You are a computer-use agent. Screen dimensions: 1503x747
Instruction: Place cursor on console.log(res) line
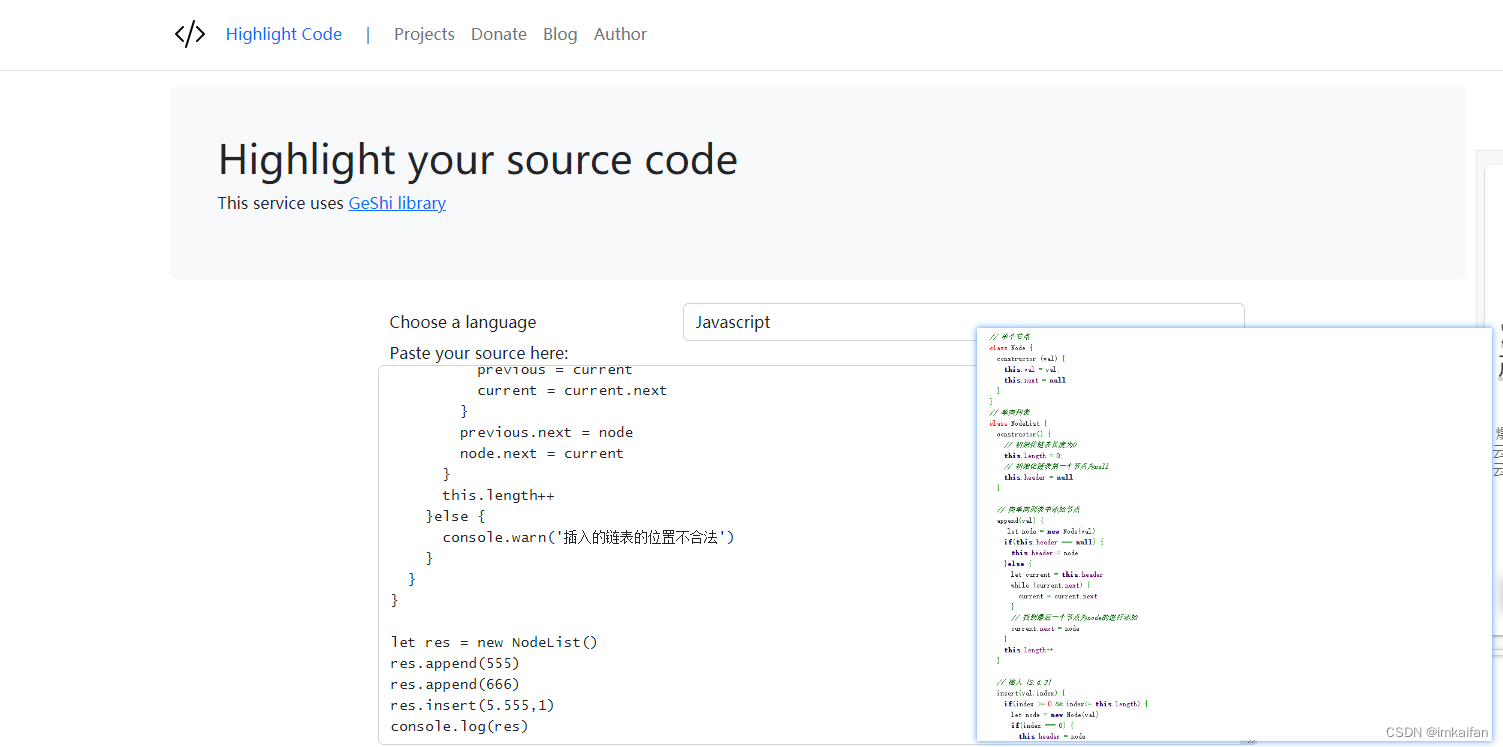click(x=459, y=727)
